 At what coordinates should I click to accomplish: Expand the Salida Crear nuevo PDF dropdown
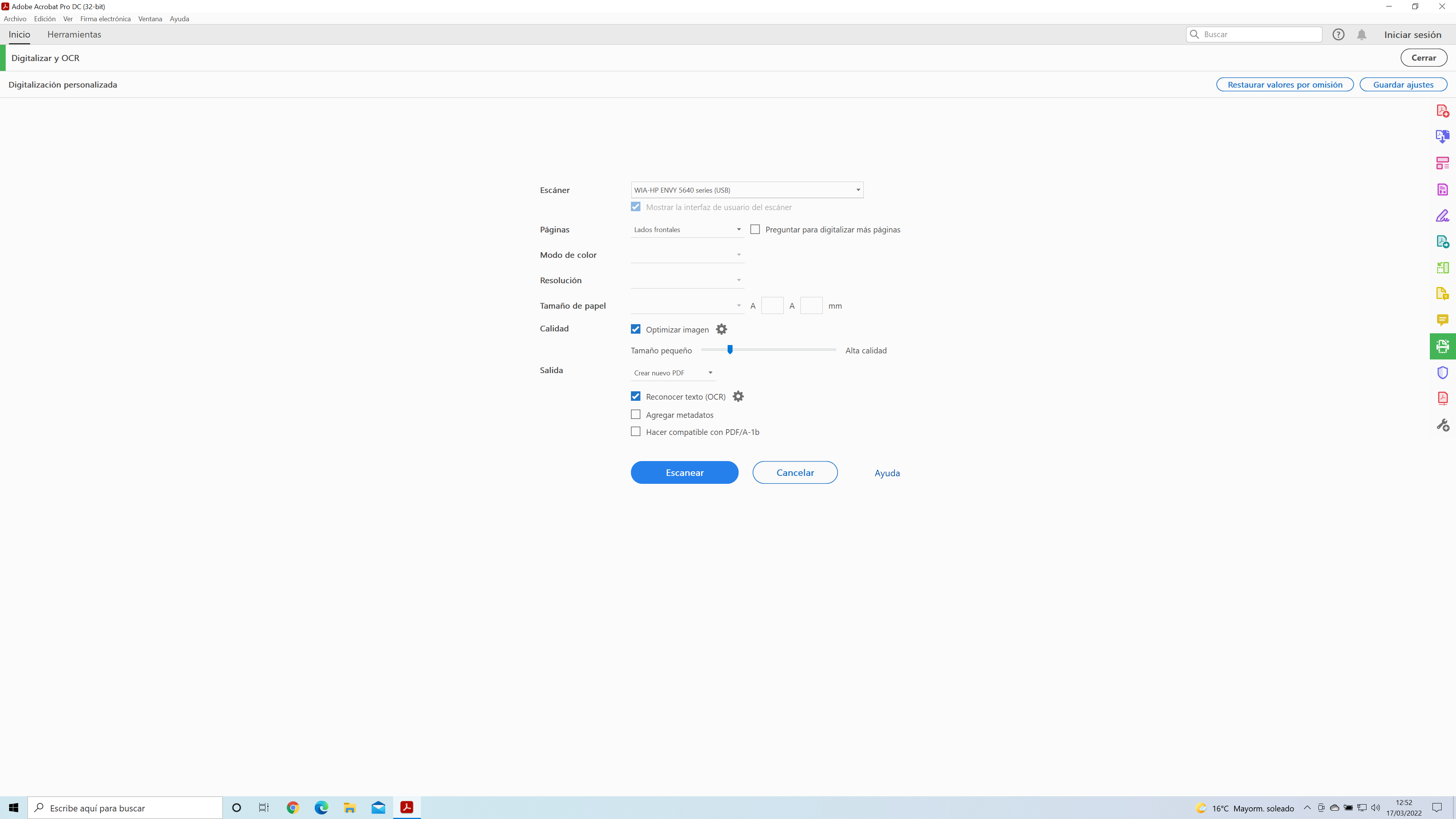click(x=673, y=373)
